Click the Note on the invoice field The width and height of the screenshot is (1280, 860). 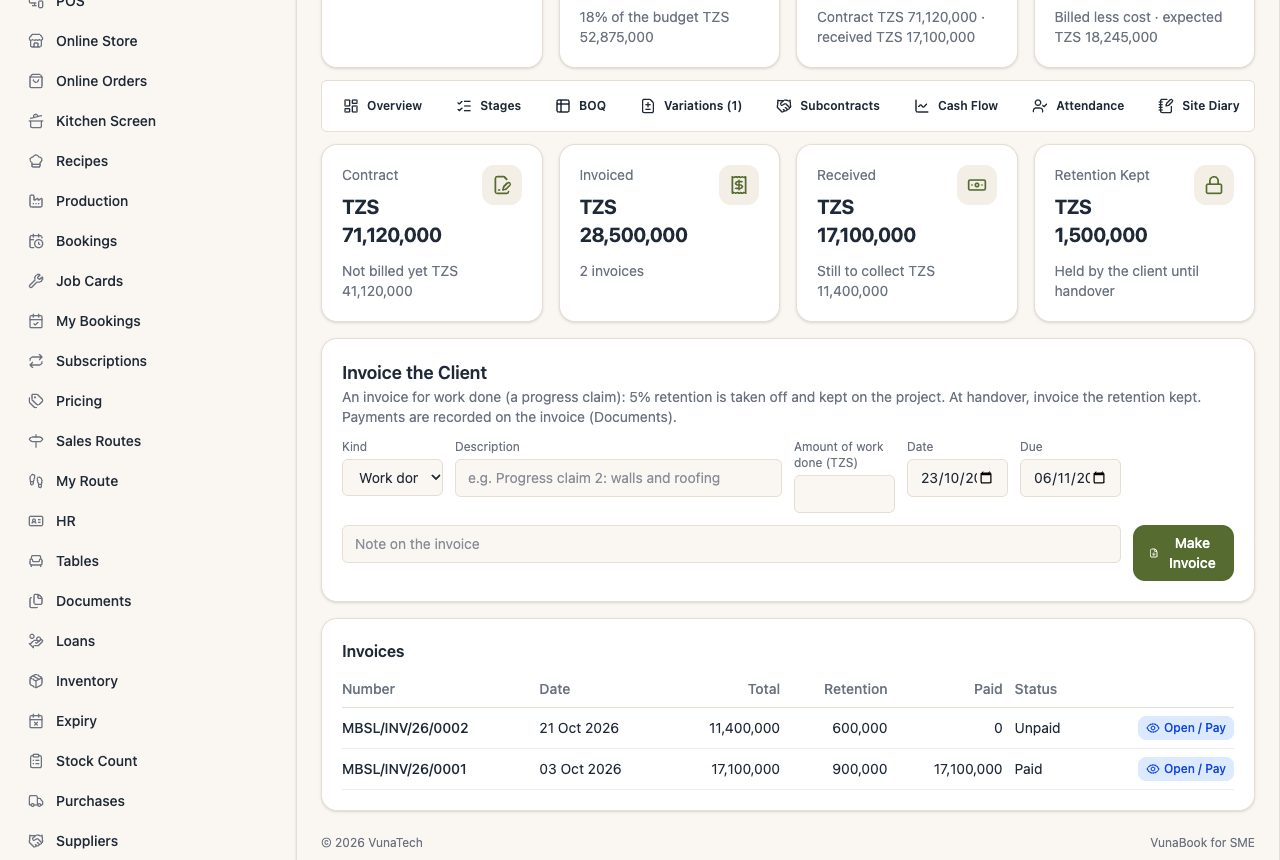pos(731,544)
